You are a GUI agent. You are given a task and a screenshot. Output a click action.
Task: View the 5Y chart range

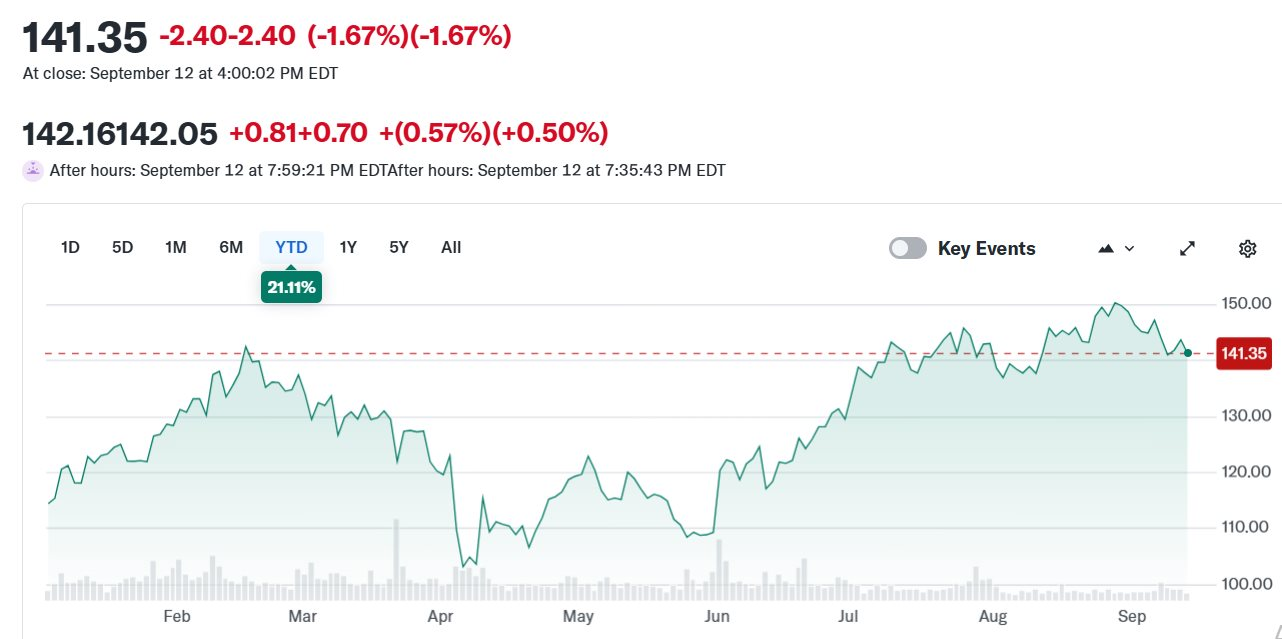pyautogui.click(x=397, y=247)
